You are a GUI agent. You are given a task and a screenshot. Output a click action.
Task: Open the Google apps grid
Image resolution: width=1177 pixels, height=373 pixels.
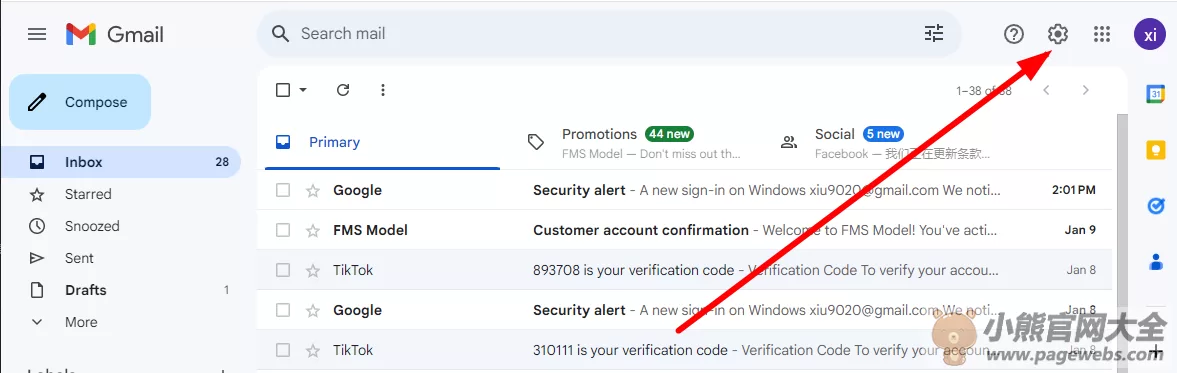[1101, 34]
